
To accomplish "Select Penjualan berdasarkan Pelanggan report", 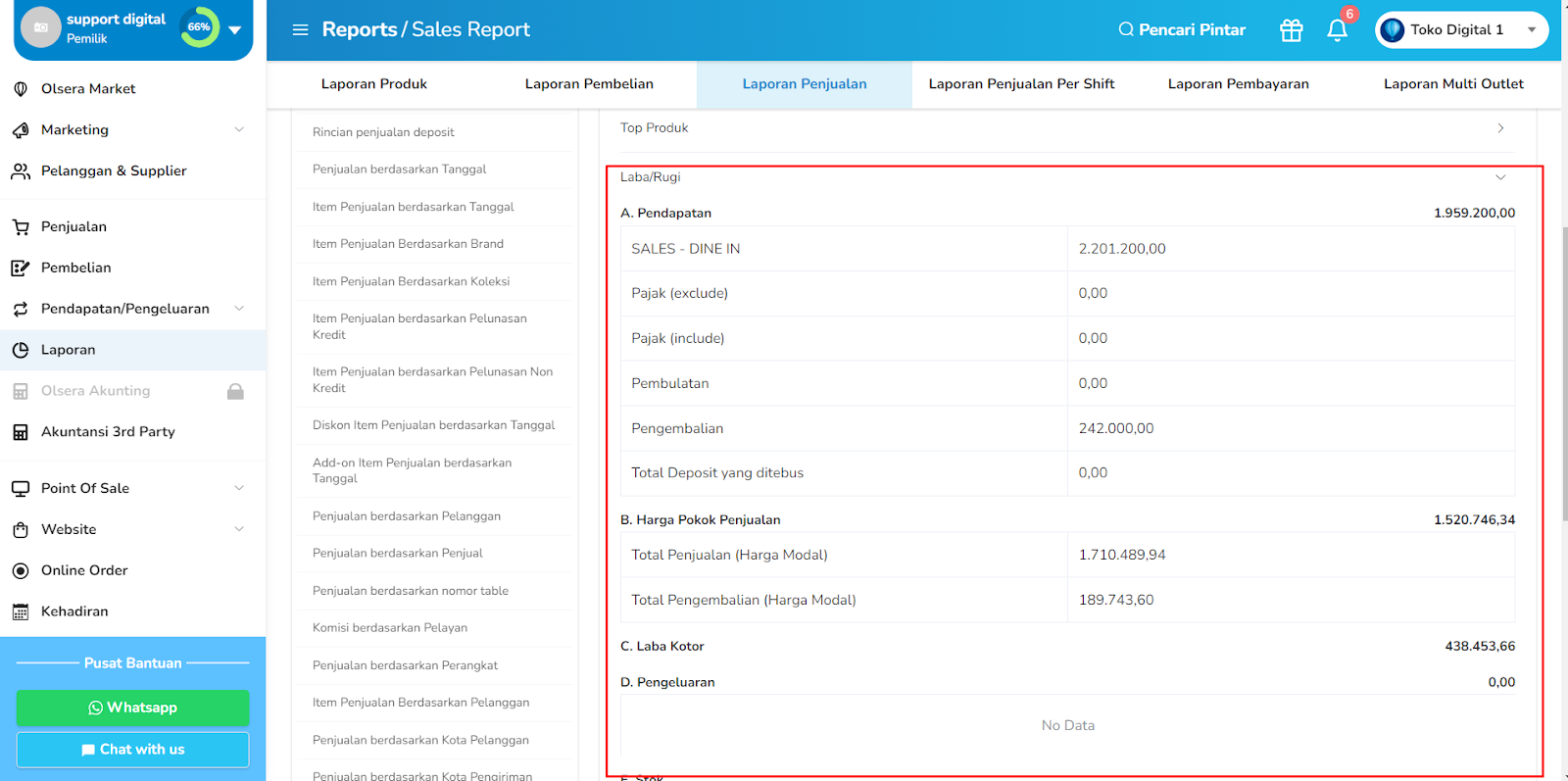I will [407, 516].
